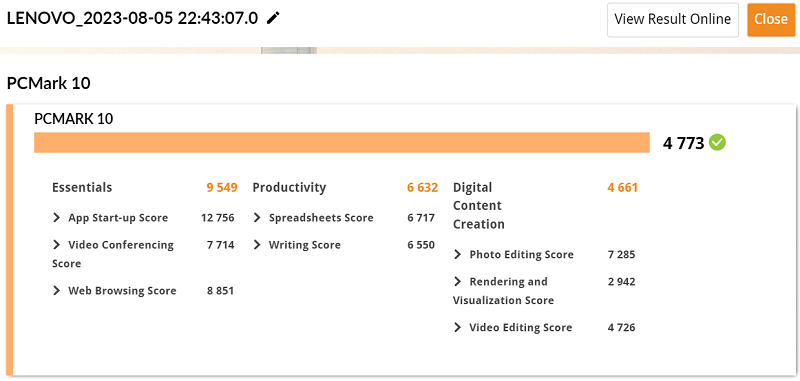Select the Digital Content Creation heading
The width and height of the screenshot is (800, 381).
(x=479, y=206)
